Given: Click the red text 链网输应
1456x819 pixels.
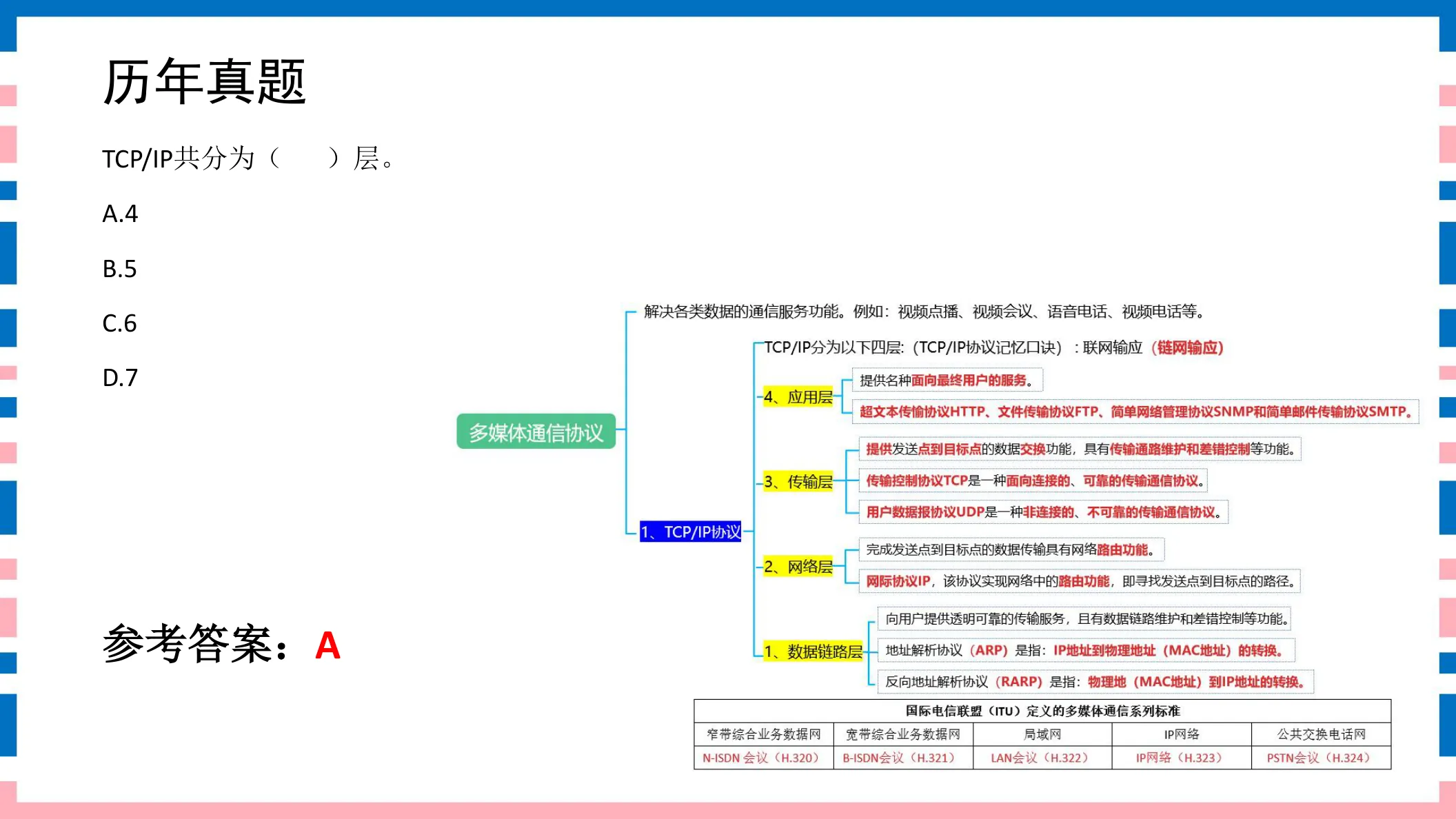Looking at the screenshot, I should pyautogui.click(x=1187, y=347).
